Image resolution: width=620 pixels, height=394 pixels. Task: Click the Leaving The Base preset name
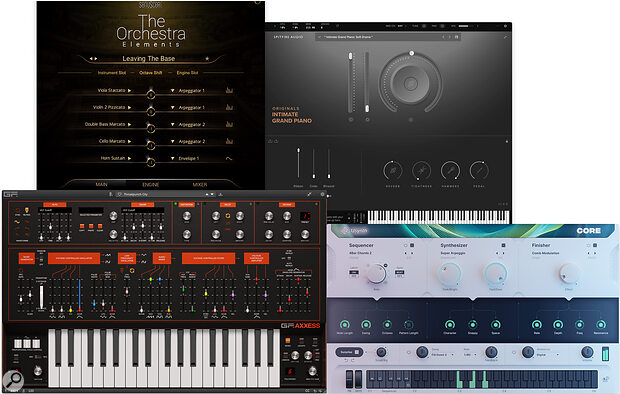tap(149, 59)
